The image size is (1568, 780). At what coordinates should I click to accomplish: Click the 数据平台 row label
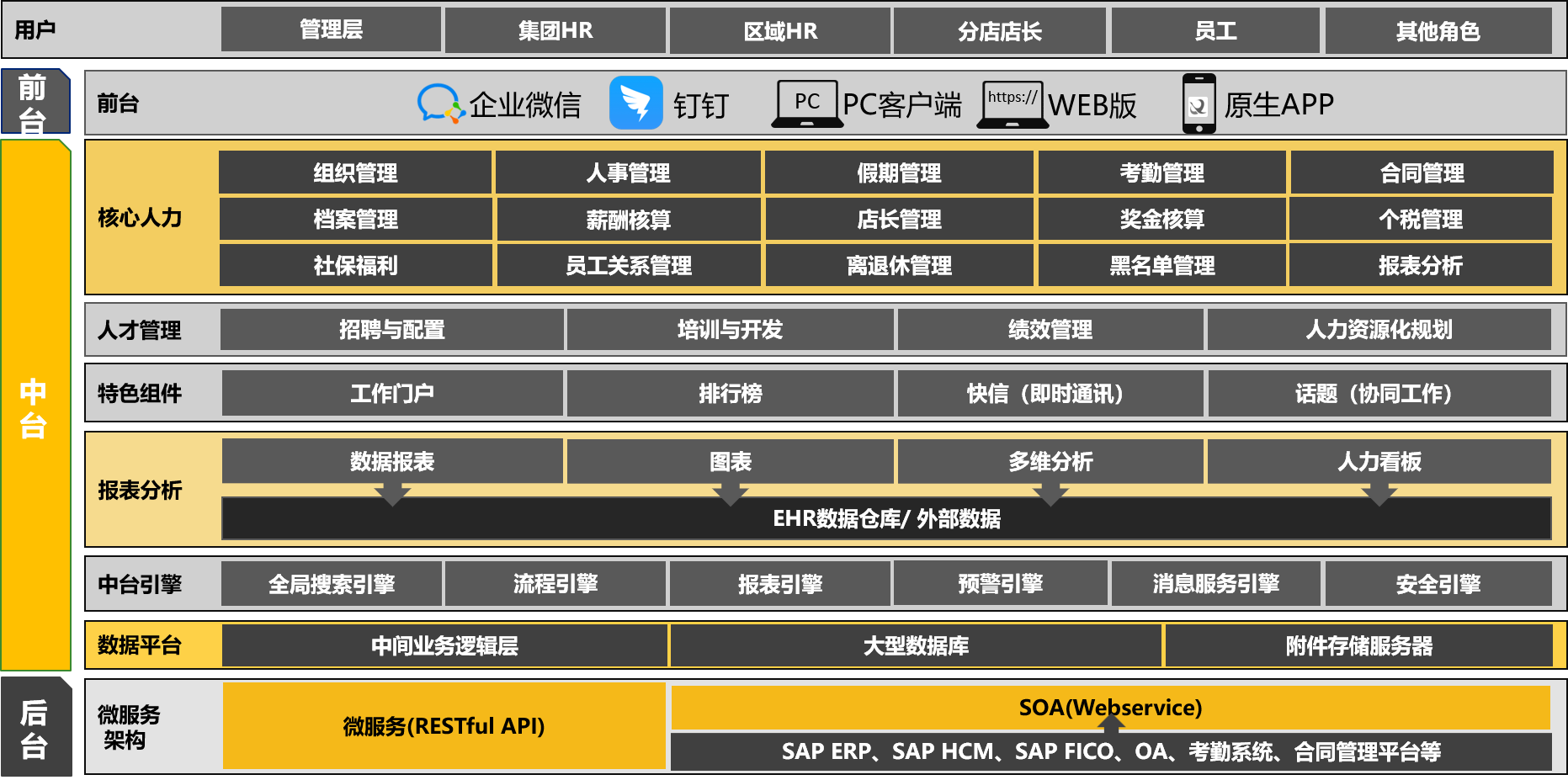(140, 645)
